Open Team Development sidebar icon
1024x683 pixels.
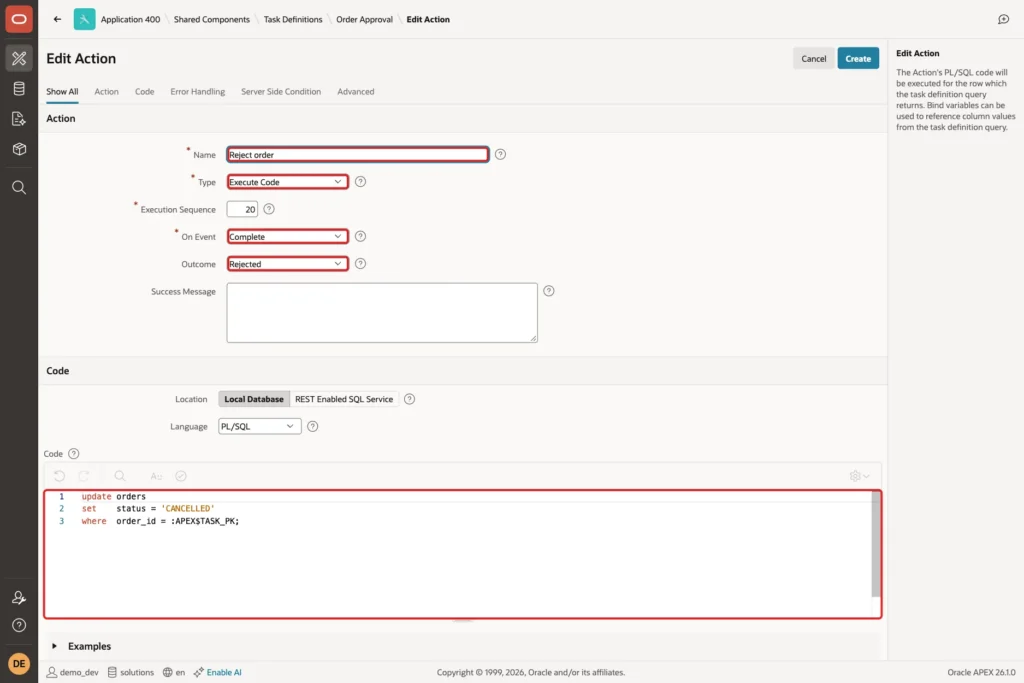tap(19, 119)
